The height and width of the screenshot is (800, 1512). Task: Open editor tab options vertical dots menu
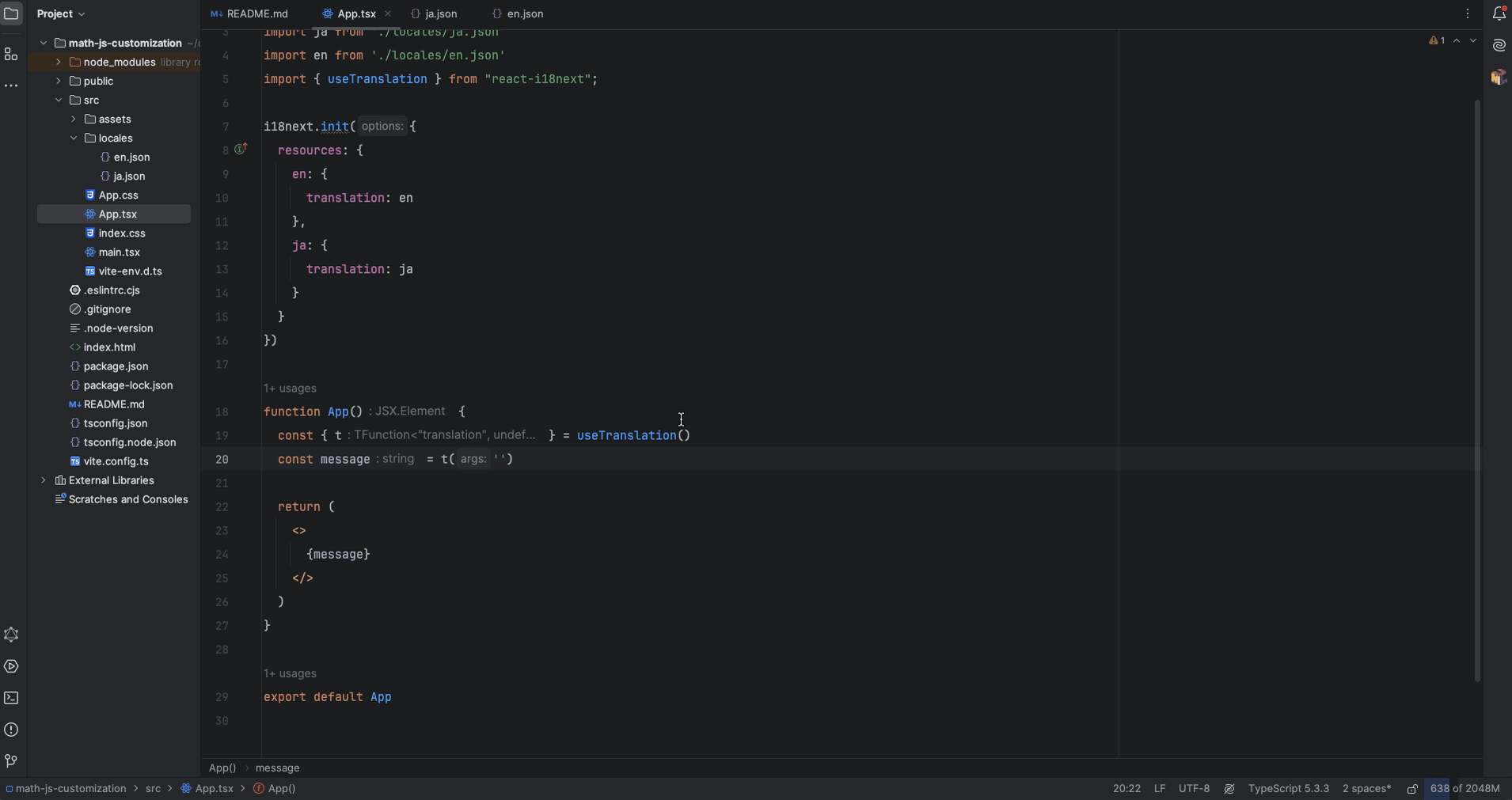click(x=1468, y=13)
